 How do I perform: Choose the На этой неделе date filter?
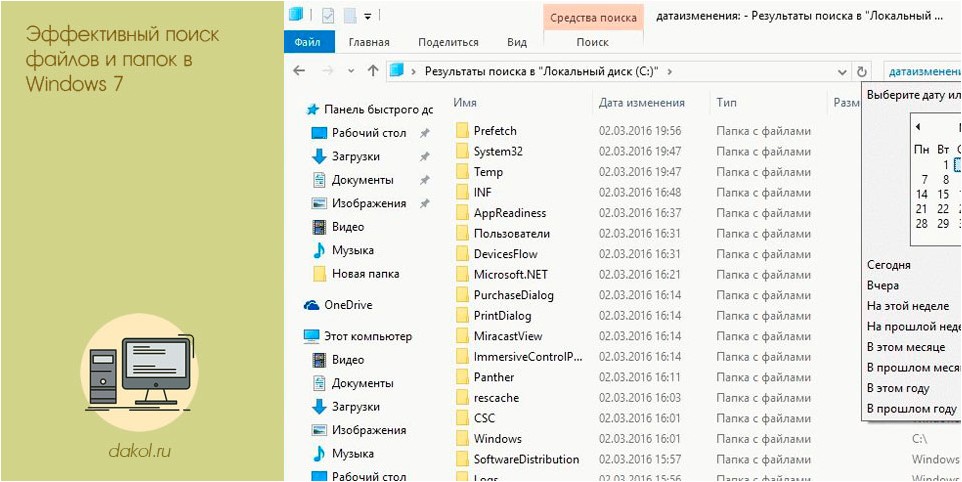click(906, 306)
